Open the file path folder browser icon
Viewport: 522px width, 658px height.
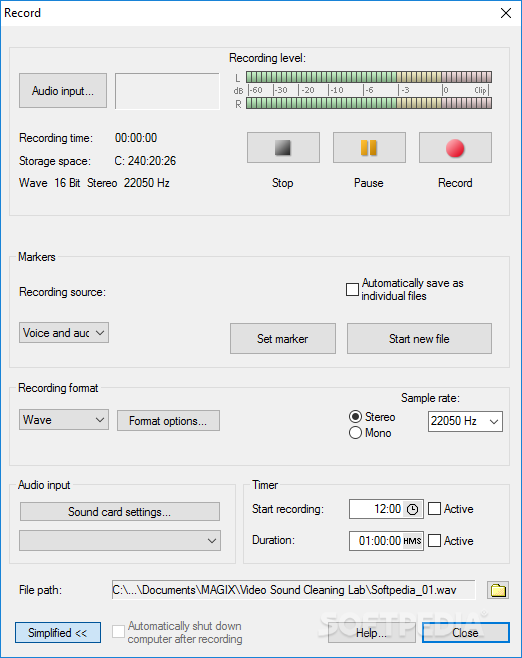click(498, 590)
